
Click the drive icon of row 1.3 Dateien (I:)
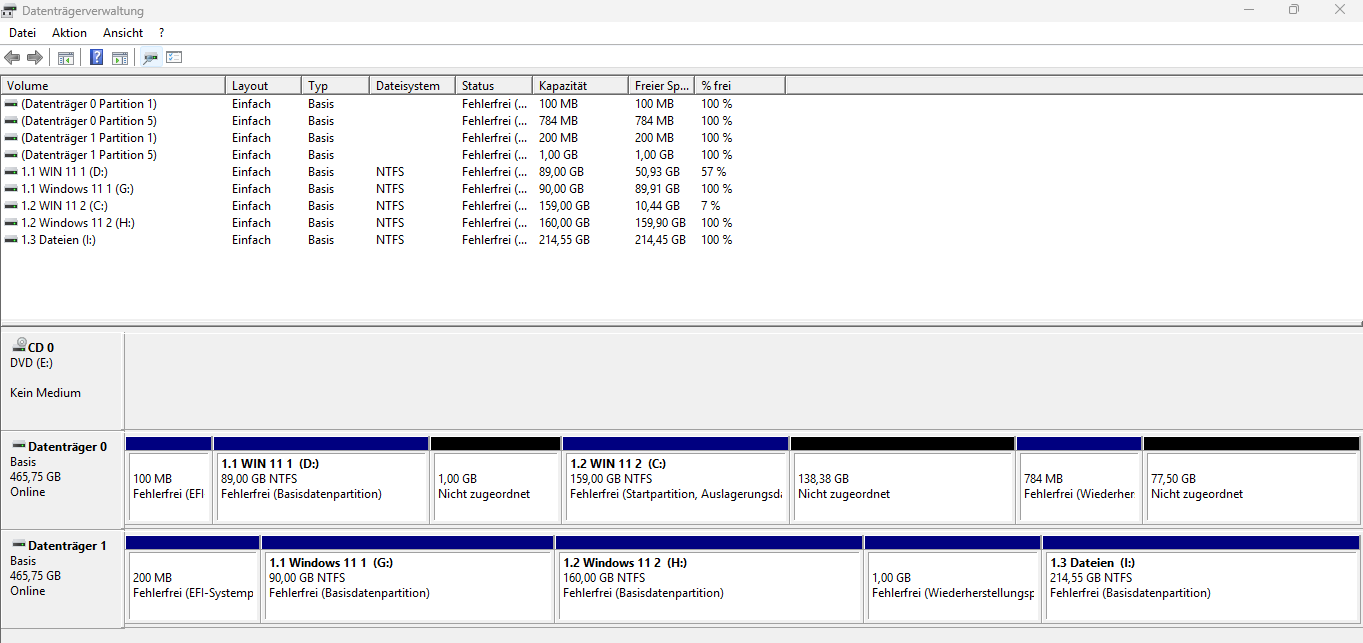pos(11,240)
